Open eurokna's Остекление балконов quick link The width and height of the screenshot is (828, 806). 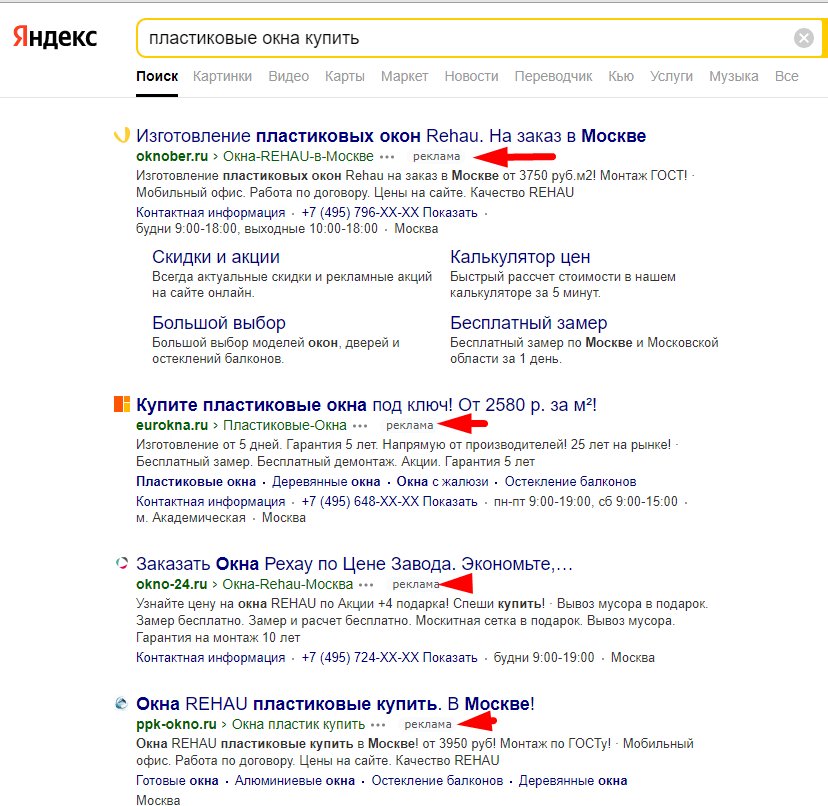(570, 482)
